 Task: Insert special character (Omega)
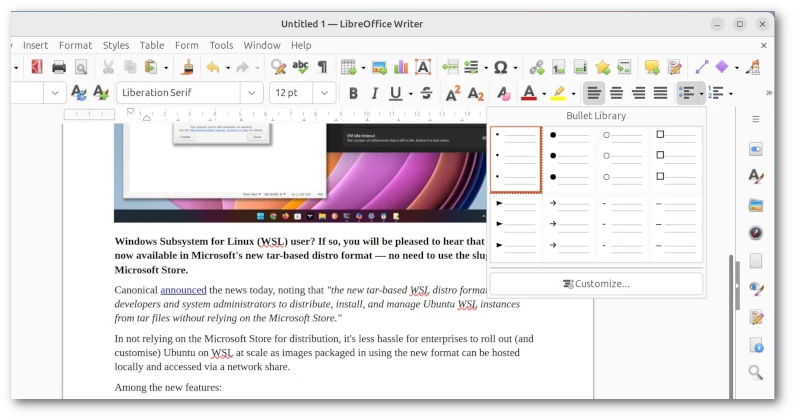501,67
